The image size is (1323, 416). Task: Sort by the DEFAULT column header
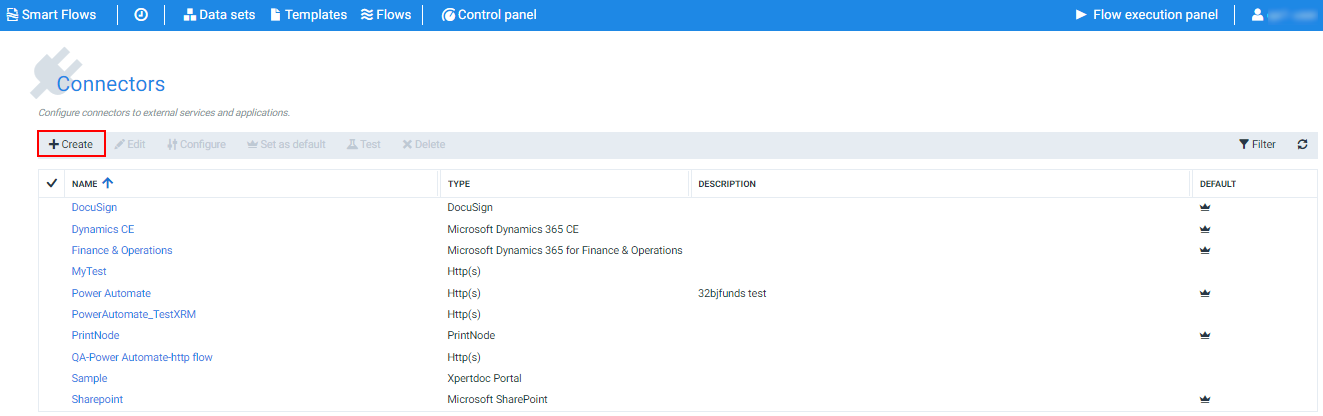pos(1218,184)
